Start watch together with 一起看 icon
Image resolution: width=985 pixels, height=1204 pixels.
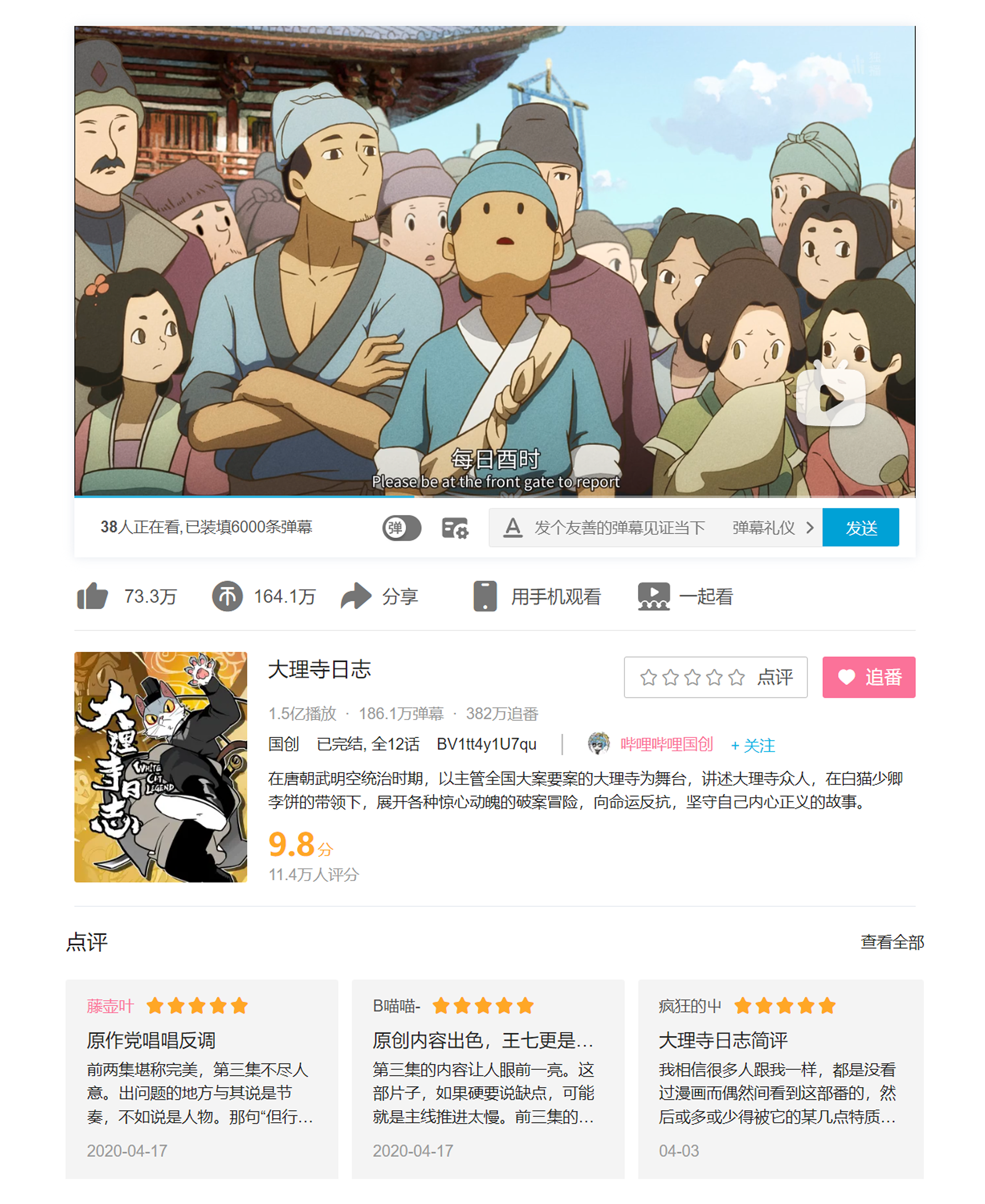pos(653,596)
